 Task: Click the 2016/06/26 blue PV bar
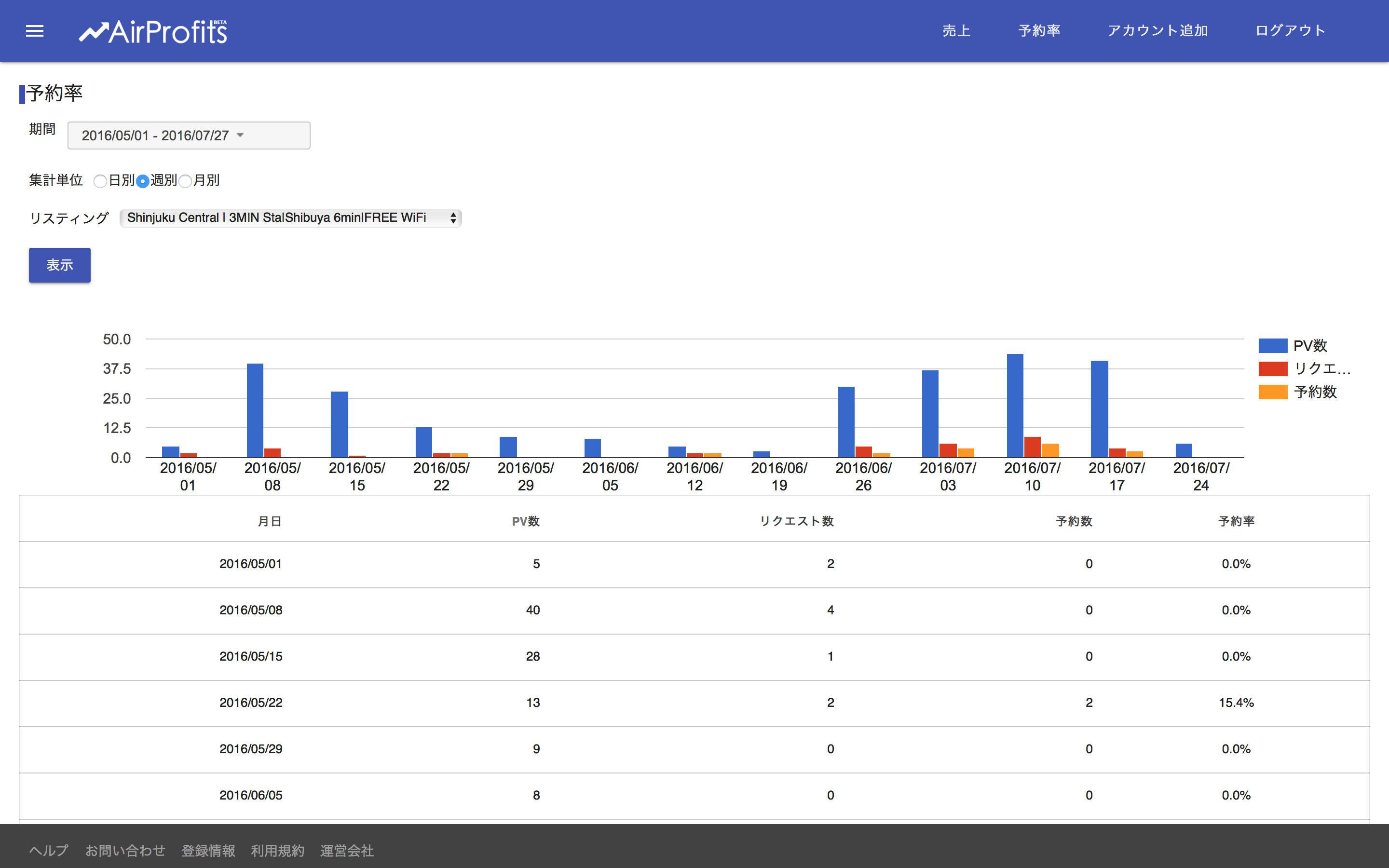[846, 422]
